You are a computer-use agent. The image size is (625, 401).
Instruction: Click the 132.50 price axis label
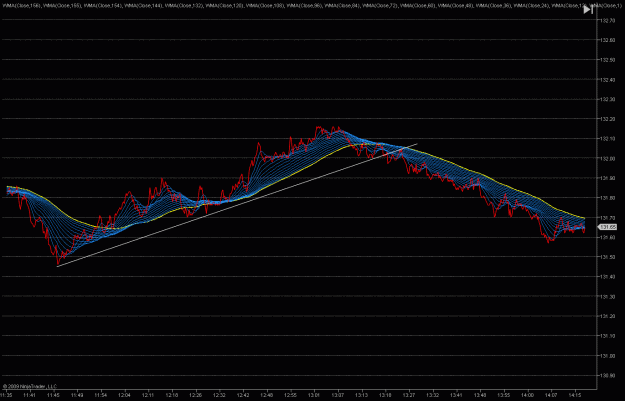coord(607,60)
